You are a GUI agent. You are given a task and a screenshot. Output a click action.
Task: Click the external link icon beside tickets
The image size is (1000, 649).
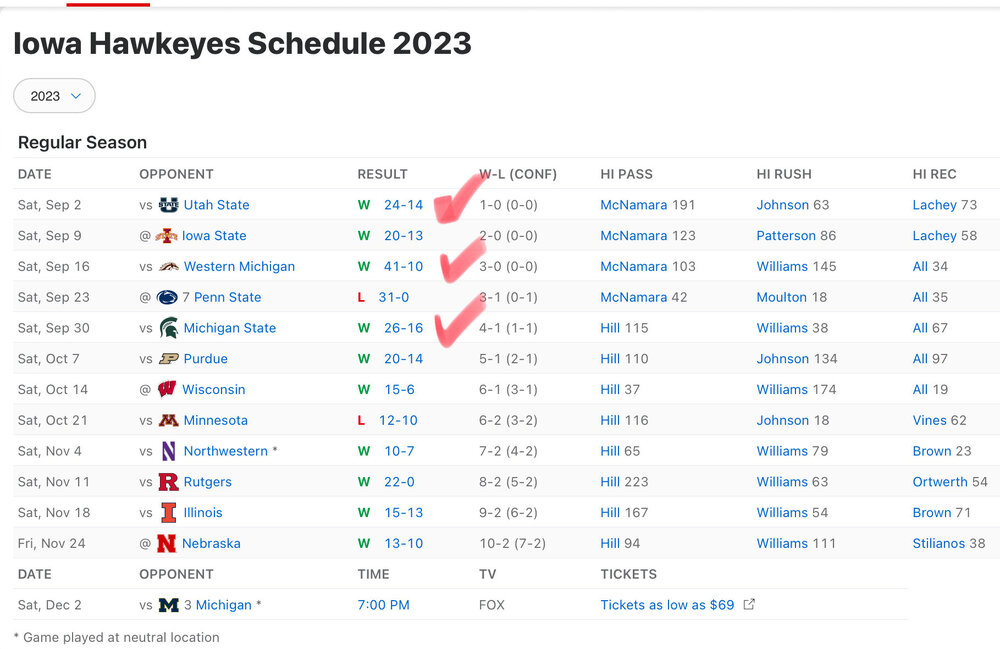click(x=750, y=605)
